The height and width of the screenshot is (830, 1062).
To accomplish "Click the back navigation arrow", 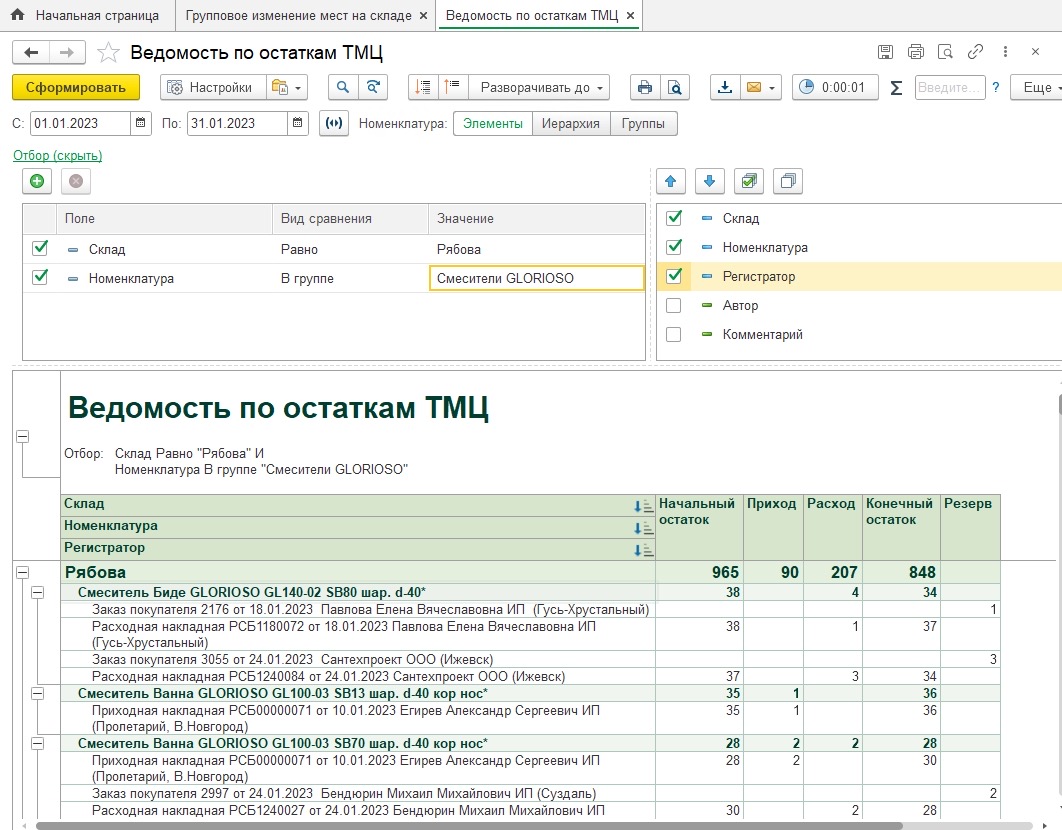I will pyautogui.click(x=31, y=53).
